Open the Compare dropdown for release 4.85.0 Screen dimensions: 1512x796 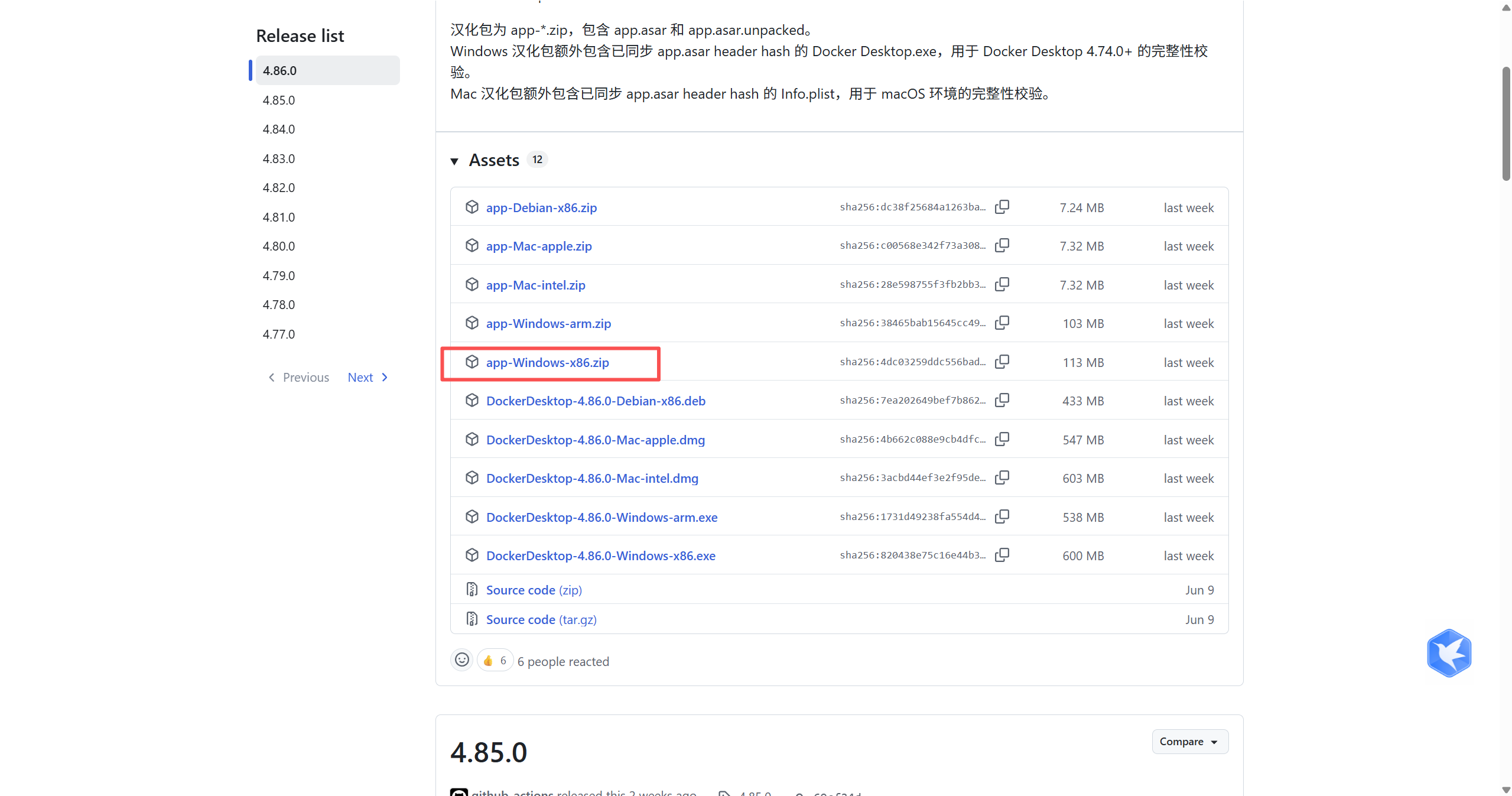click(x=1189, y=742)
